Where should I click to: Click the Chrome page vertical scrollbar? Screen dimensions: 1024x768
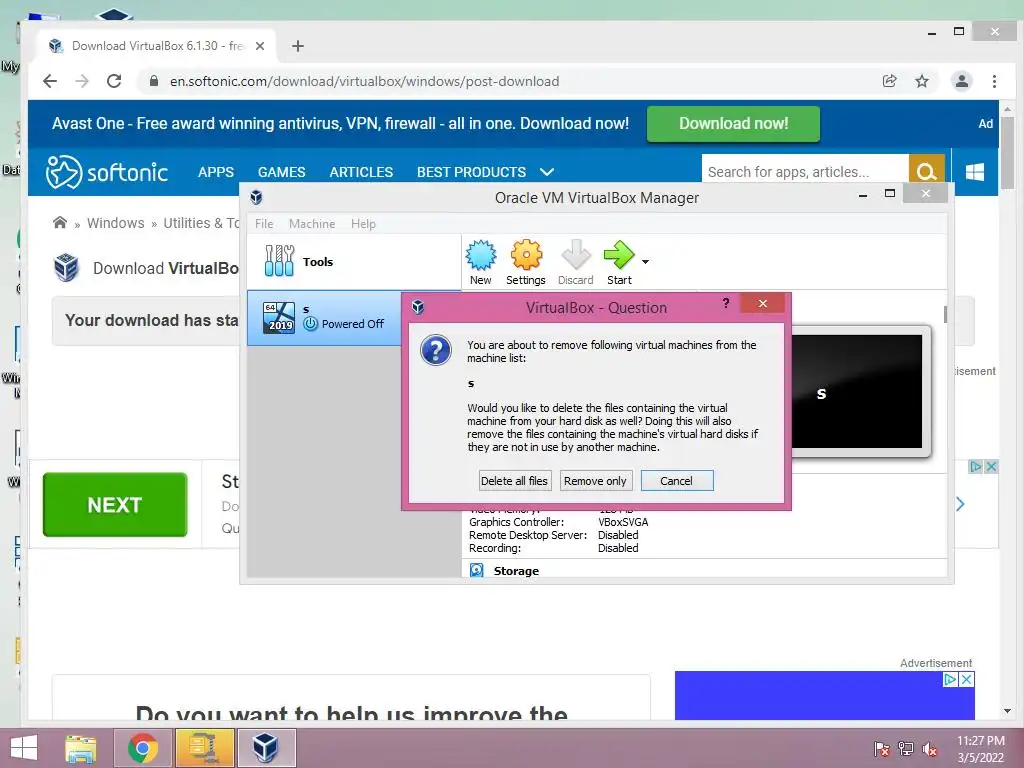point(1007,155)
